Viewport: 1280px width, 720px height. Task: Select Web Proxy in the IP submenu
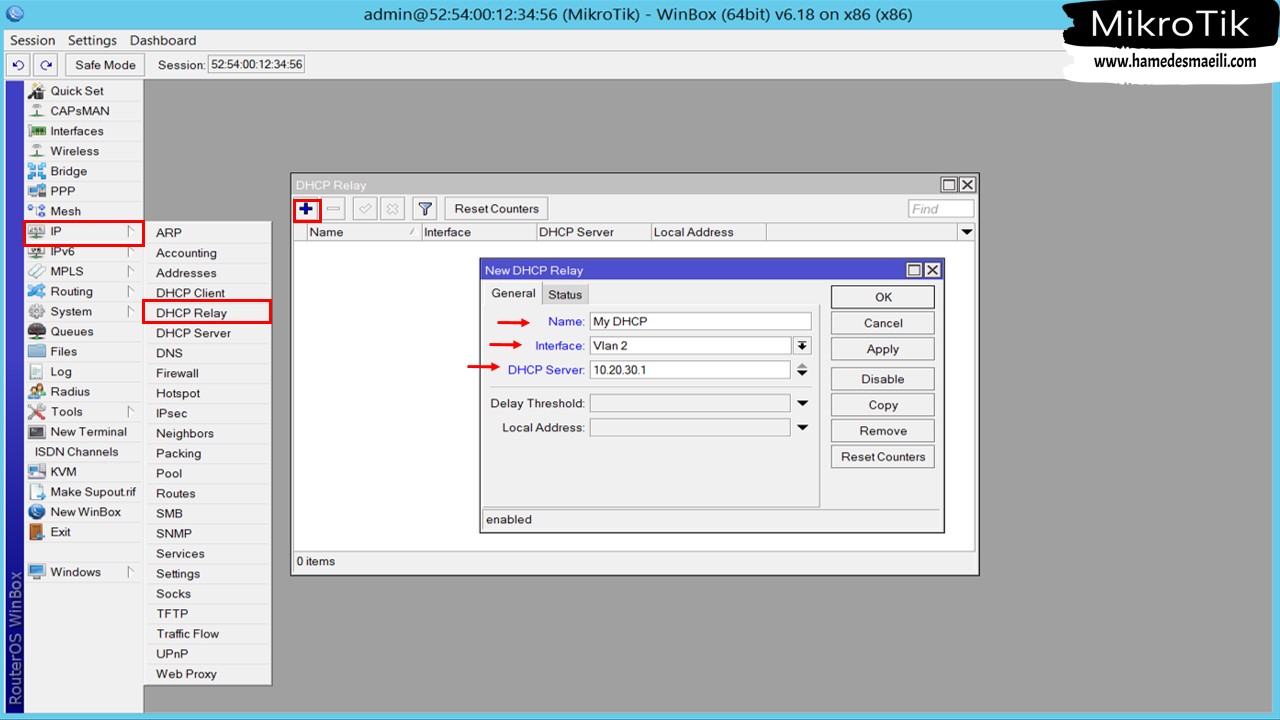click(x=208, y=673)
